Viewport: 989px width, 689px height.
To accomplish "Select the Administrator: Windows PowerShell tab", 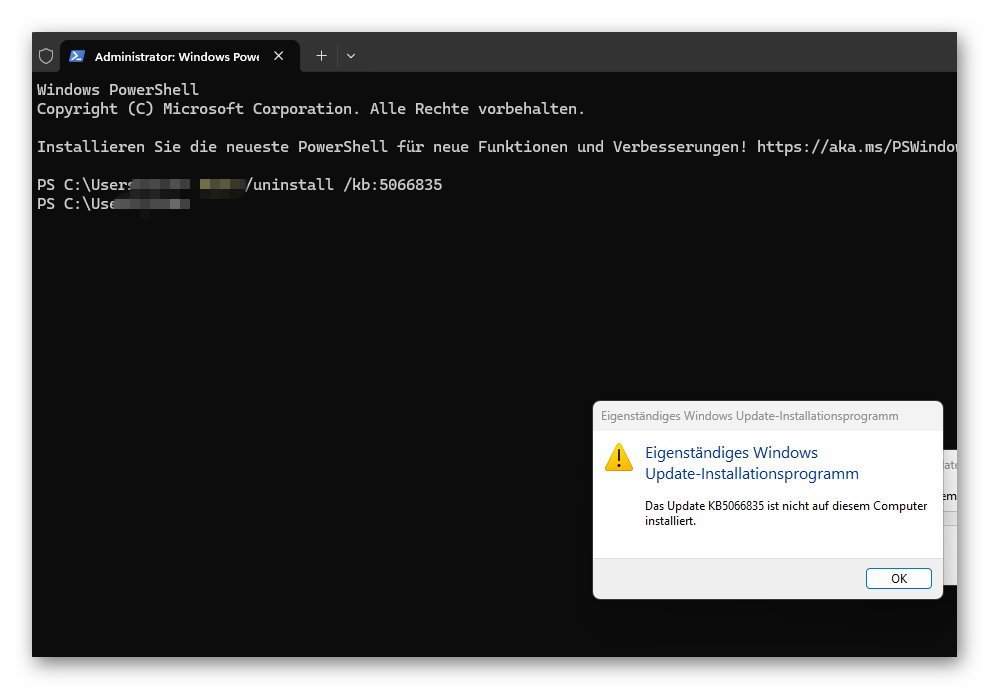I will (x=180, y=56).
